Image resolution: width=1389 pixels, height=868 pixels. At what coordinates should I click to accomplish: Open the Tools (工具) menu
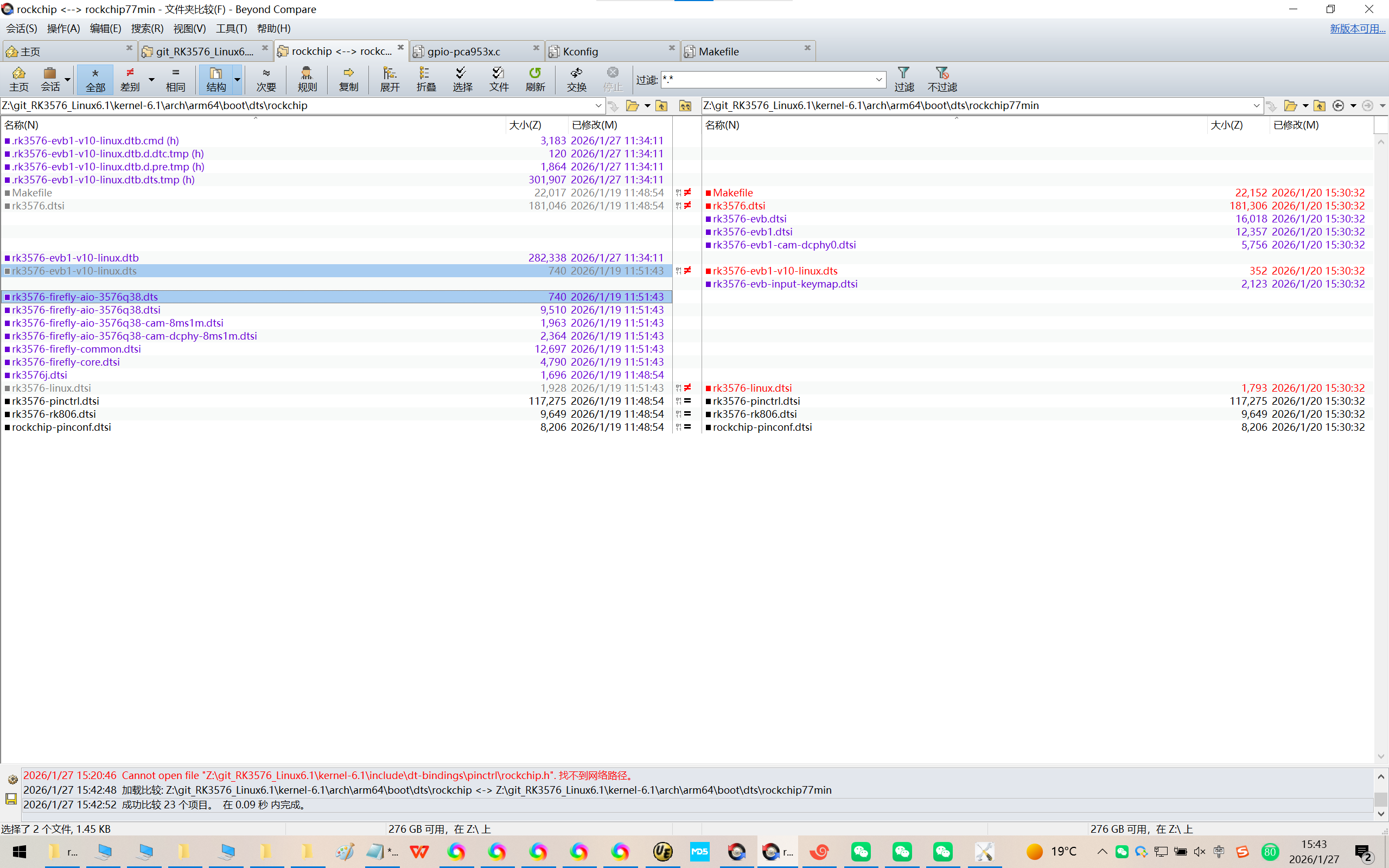pos(231,28)
